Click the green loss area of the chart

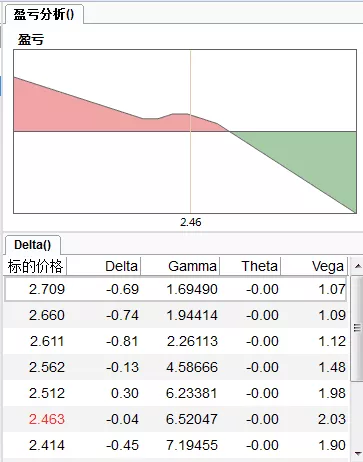pyautogui.click(x=320, y=157)
